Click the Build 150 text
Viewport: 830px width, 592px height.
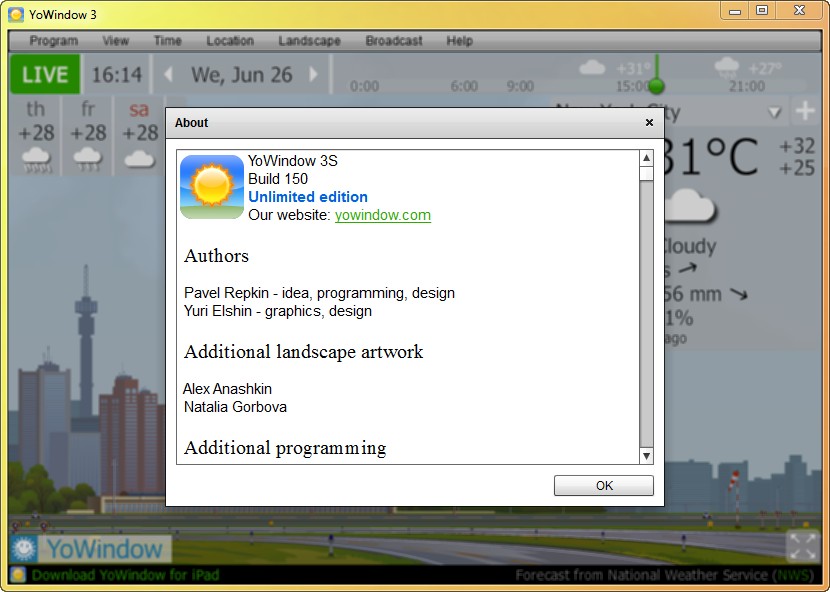(x=278, y=179)
